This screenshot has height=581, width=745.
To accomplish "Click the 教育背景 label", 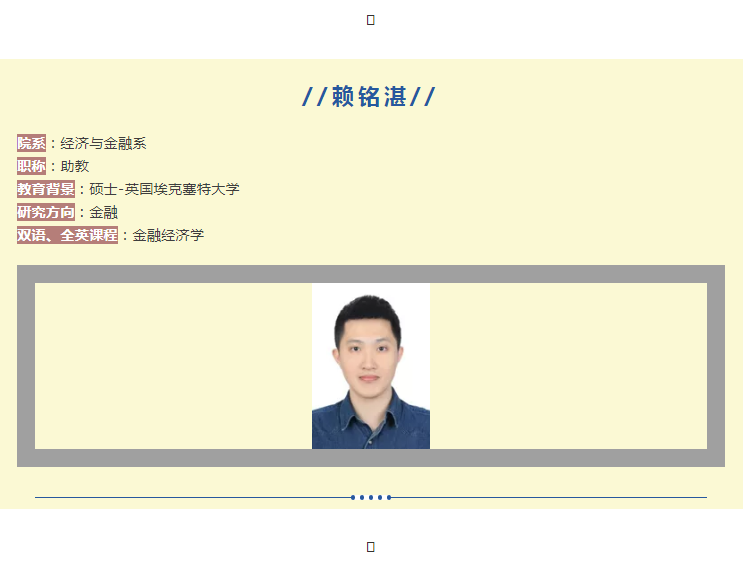I will [x=46, y=189].
